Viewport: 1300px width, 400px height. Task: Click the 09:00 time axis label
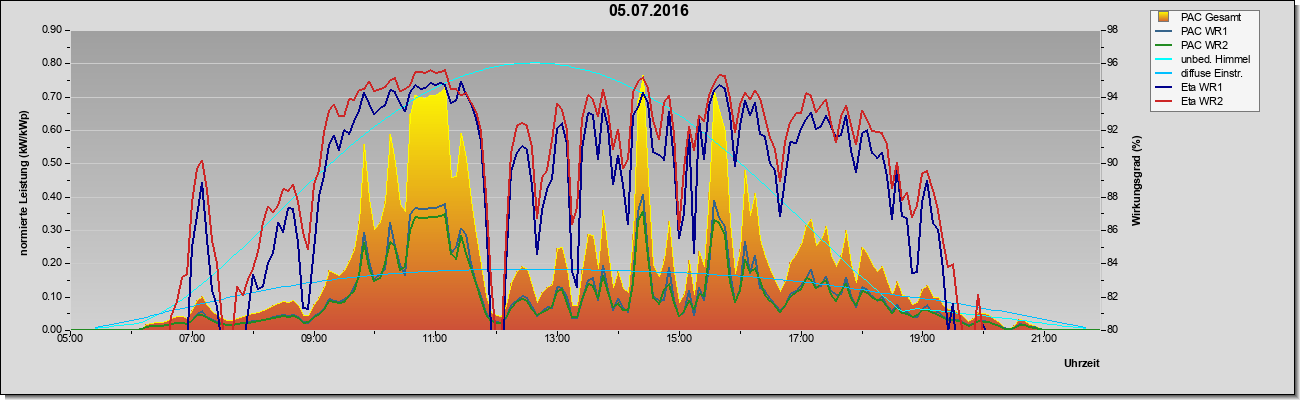coord(314,339)
